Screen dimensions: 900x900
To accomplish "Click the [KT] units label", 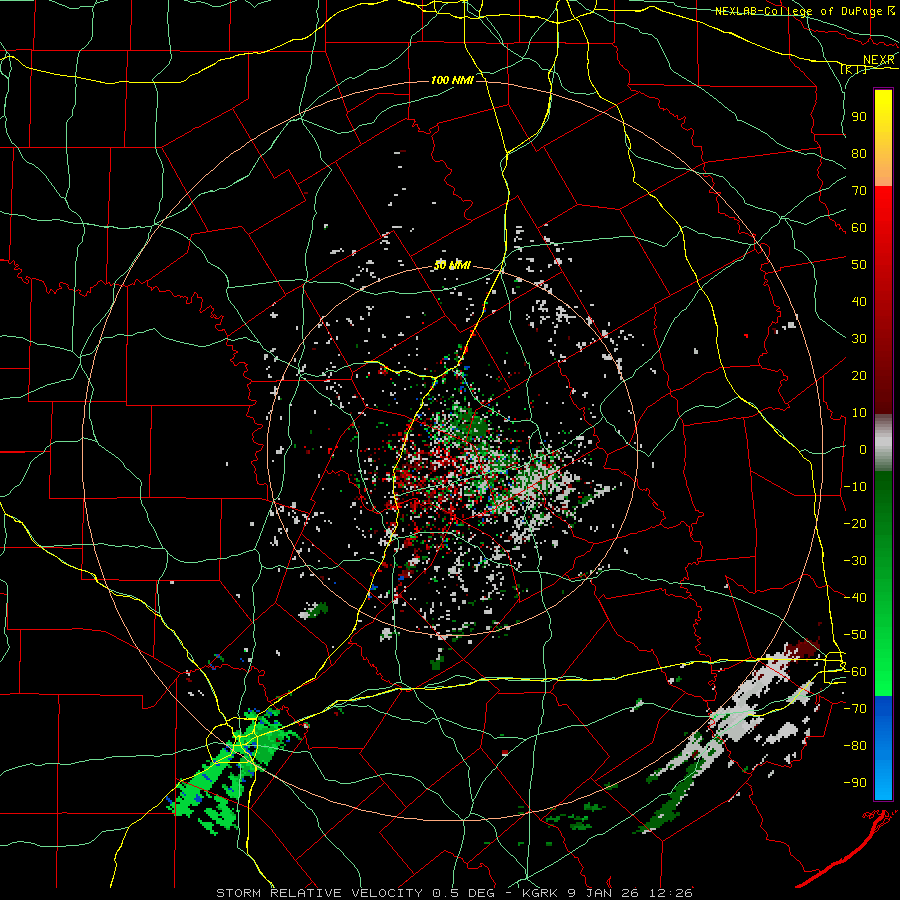I will click(854, 69).
